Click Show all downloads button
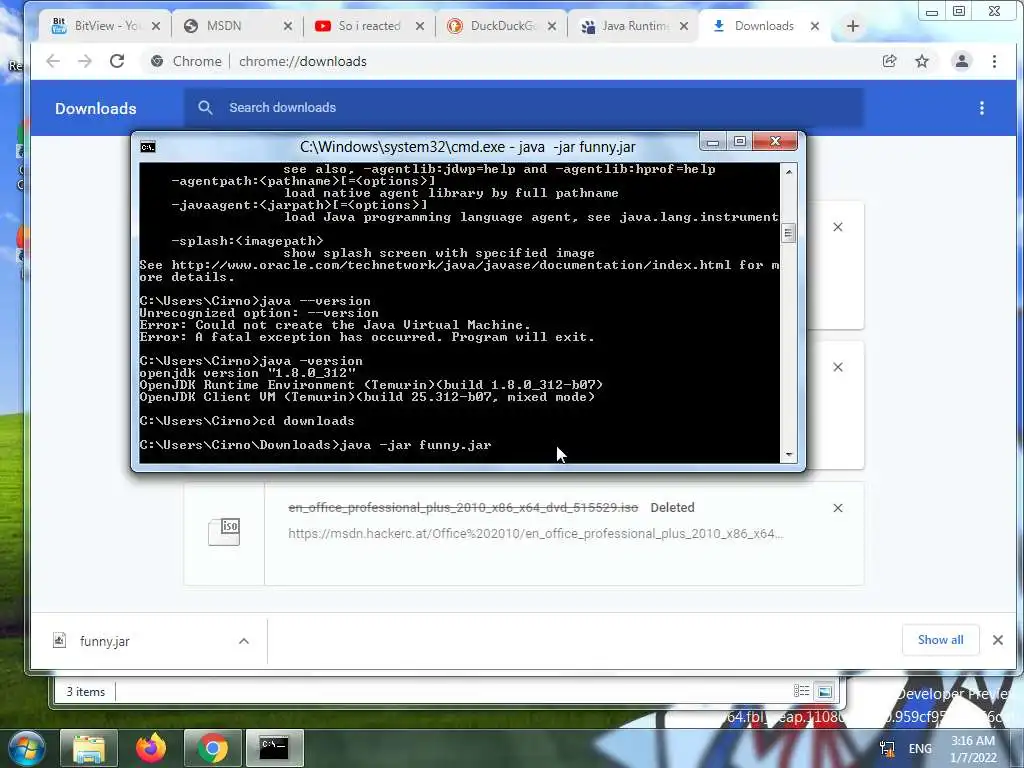 [x=940, y=640]
